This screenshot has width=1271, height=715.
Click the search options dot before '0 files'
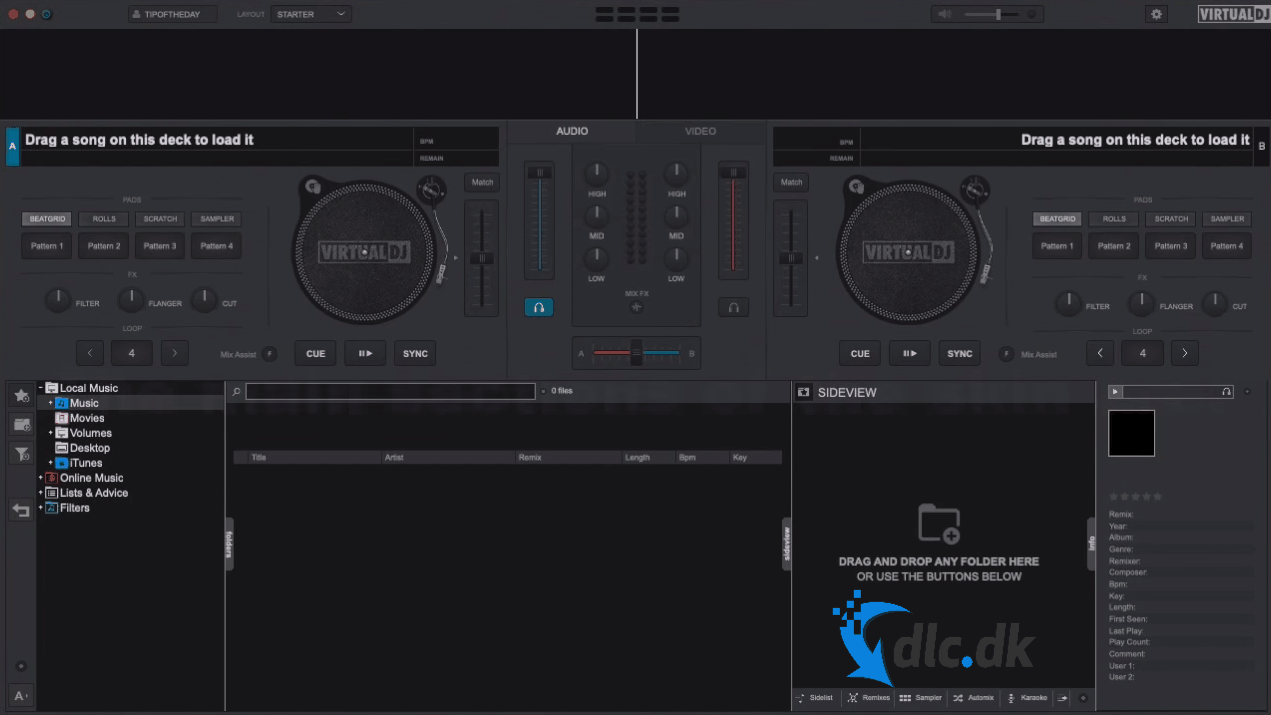click(x=543, y=391)
